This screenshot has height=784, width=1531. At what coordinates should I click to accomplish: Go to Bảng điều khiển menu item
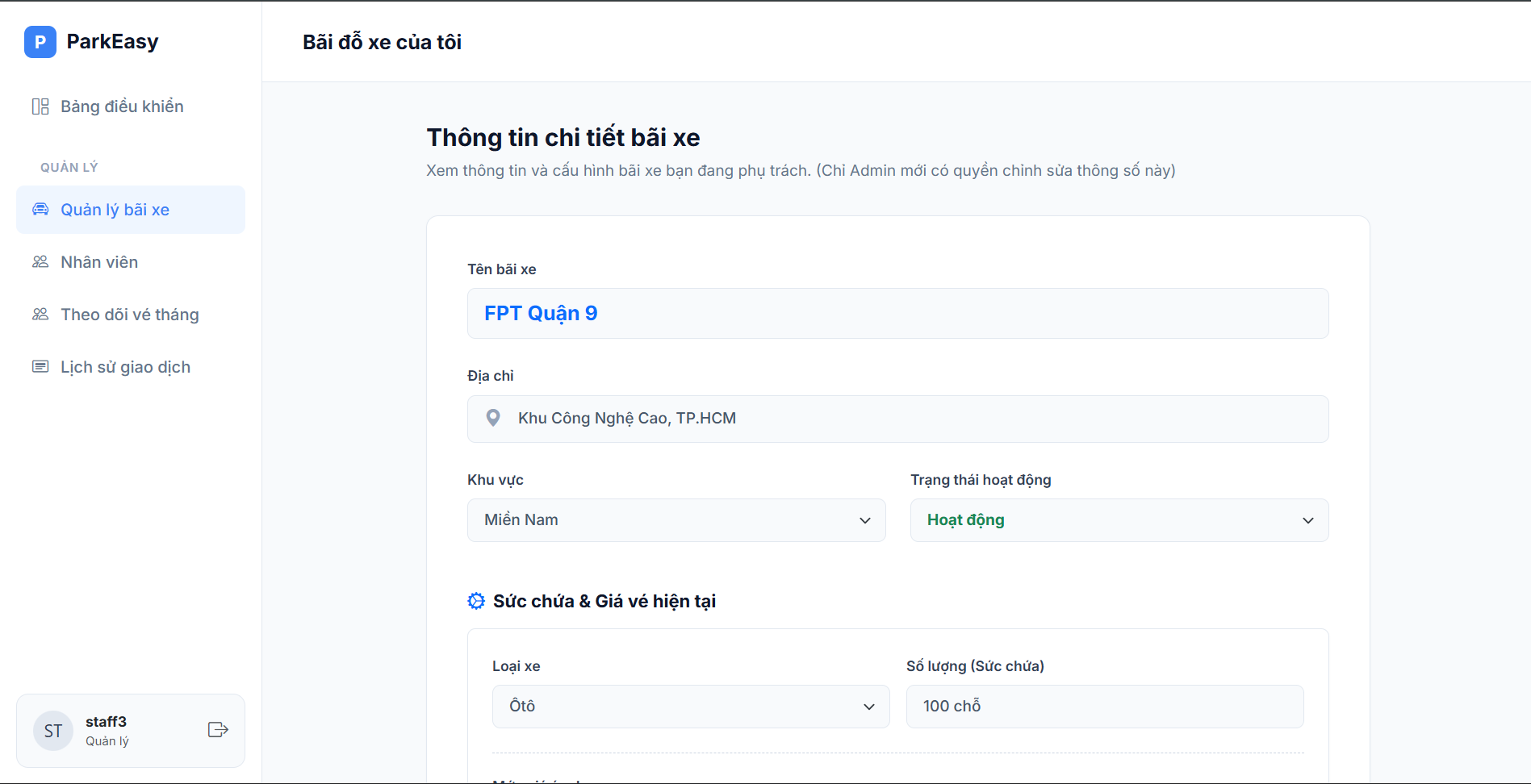(122, 106)
